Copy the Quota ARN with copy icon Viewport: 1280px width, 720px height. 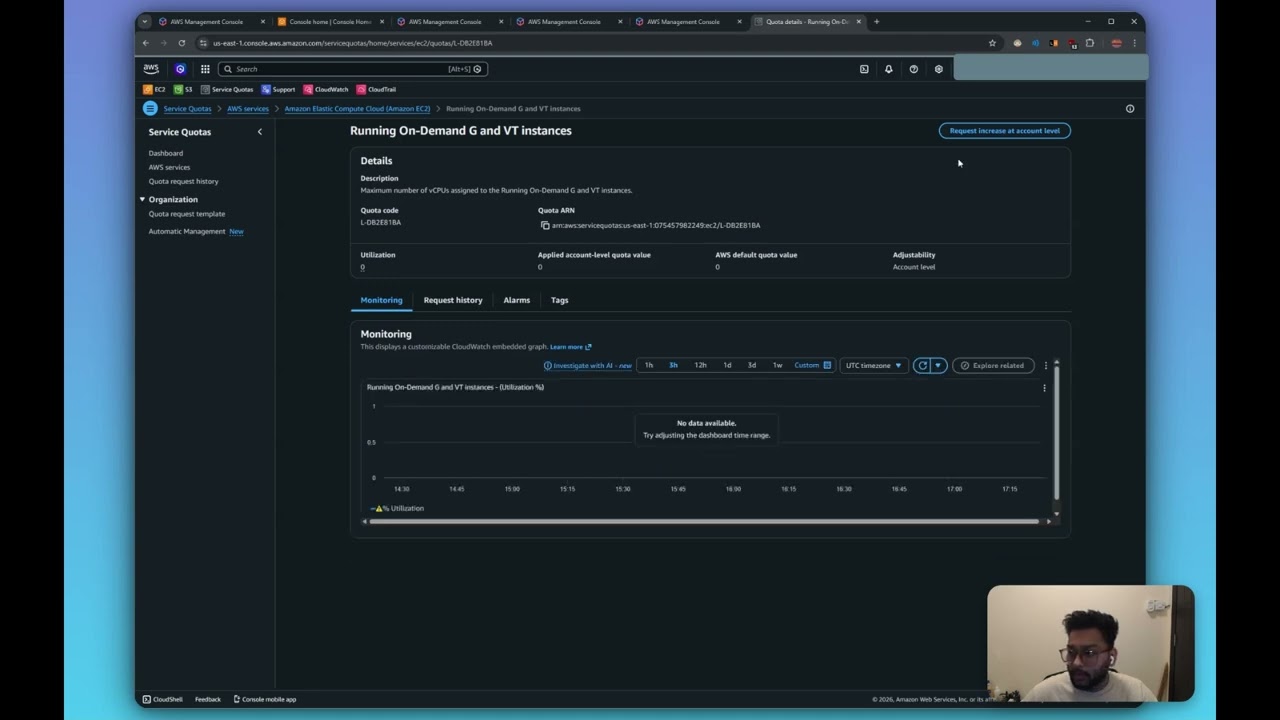tap(545, 225)
